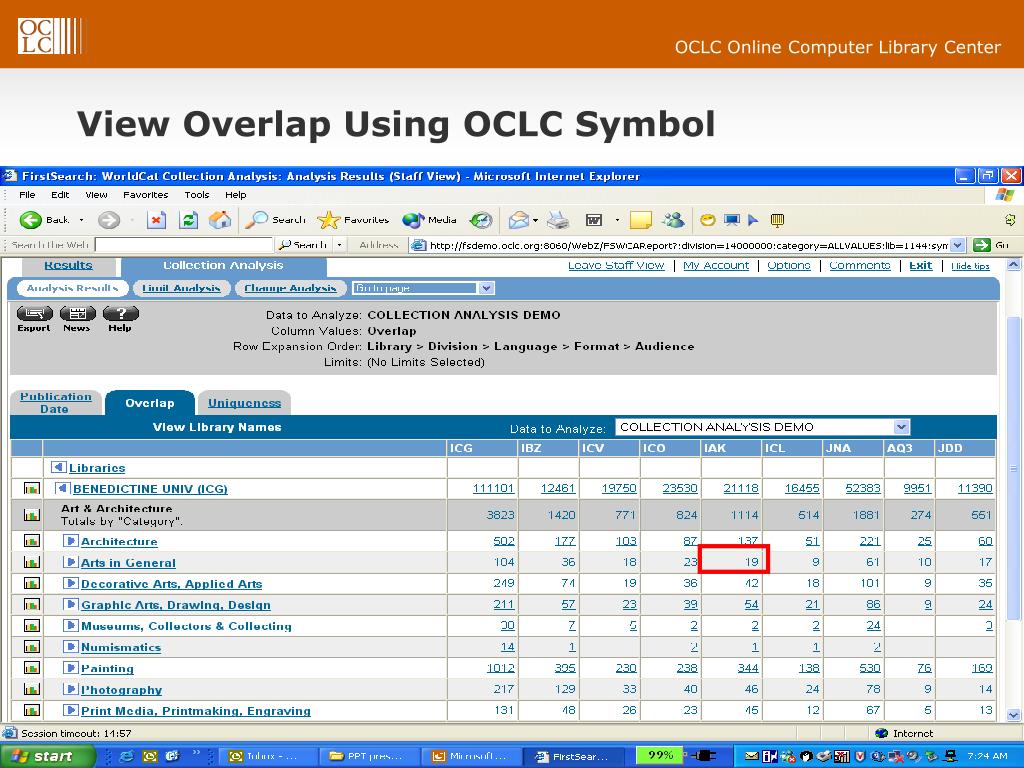Open the PPT pres... taskbar folder item
This screenshot has width=1024, height=768.
(368, 756)
